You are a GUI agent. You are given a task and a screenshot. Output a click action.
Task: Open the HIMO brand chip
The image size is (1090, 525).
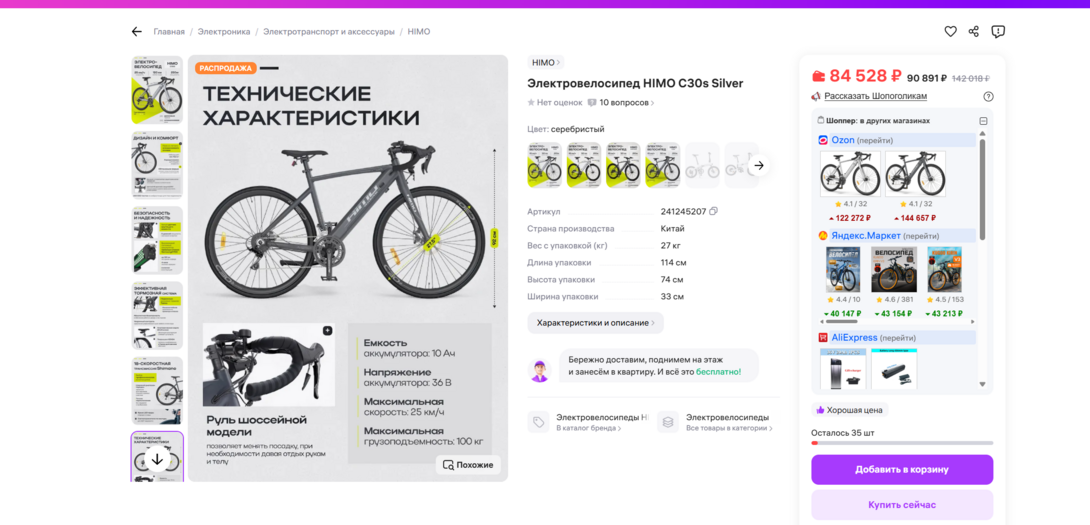tap(546, 63)
